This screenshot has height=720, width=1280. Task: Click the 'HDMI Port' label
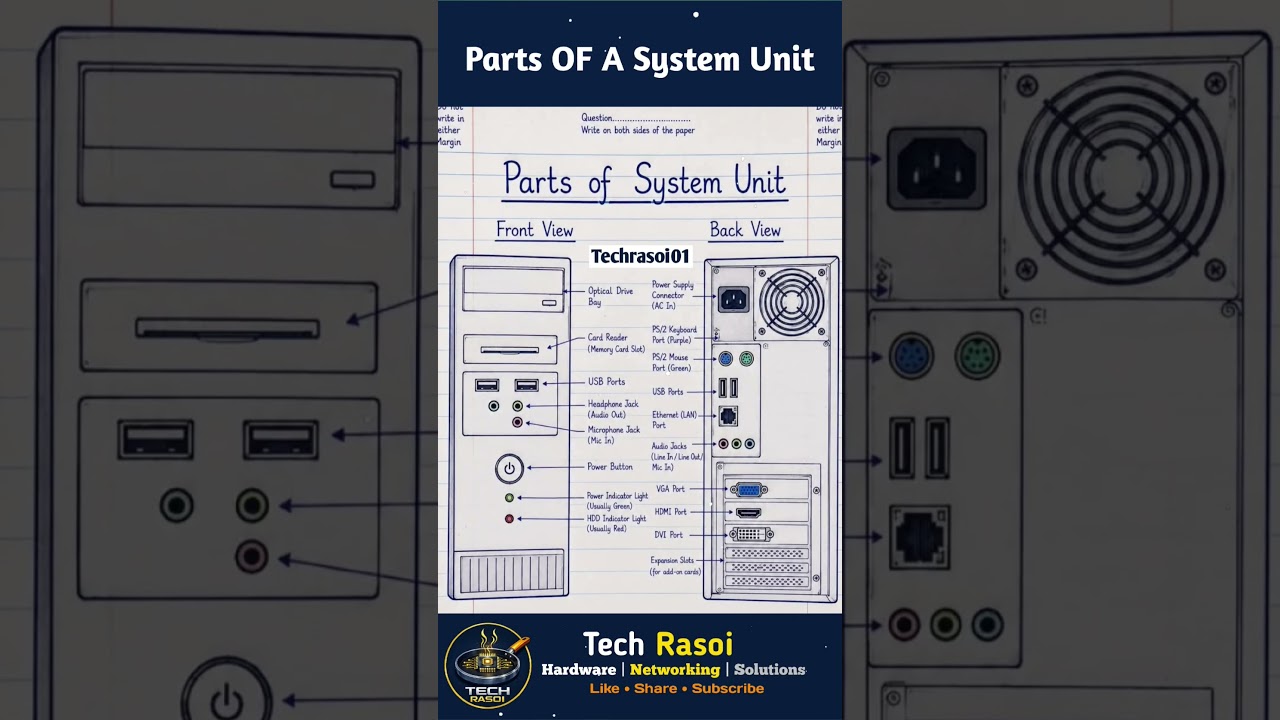point(671,512)
